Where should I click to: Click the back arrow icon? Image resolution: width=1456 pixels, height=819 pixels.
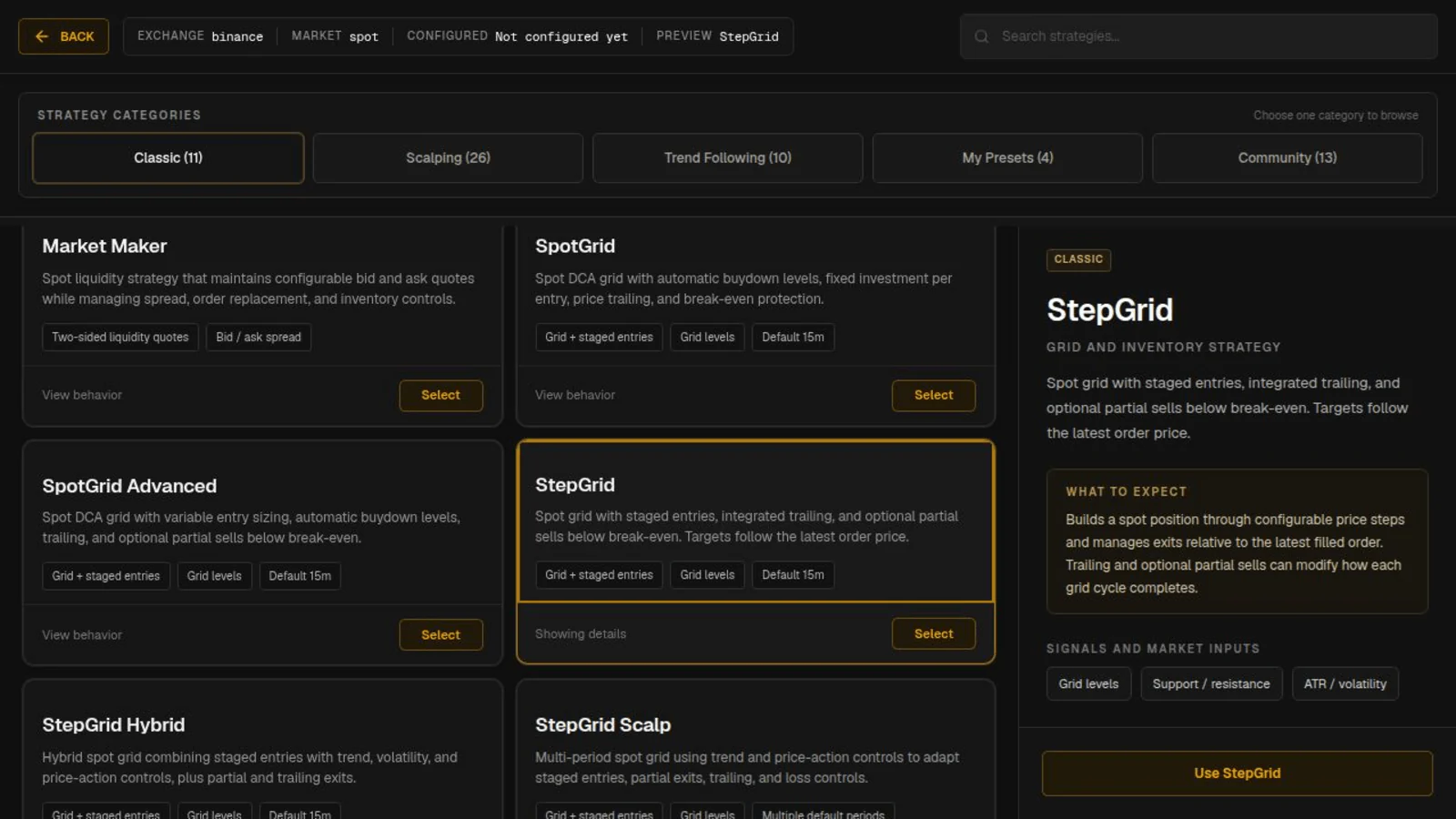[41, 36]
